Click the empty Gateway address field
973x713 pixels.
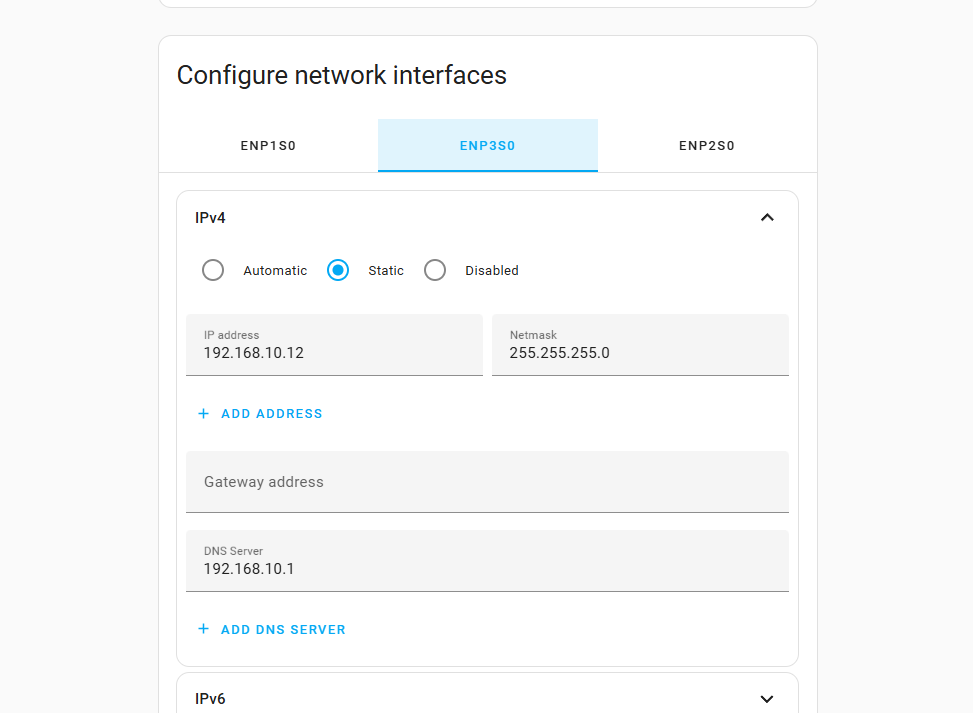487,482
